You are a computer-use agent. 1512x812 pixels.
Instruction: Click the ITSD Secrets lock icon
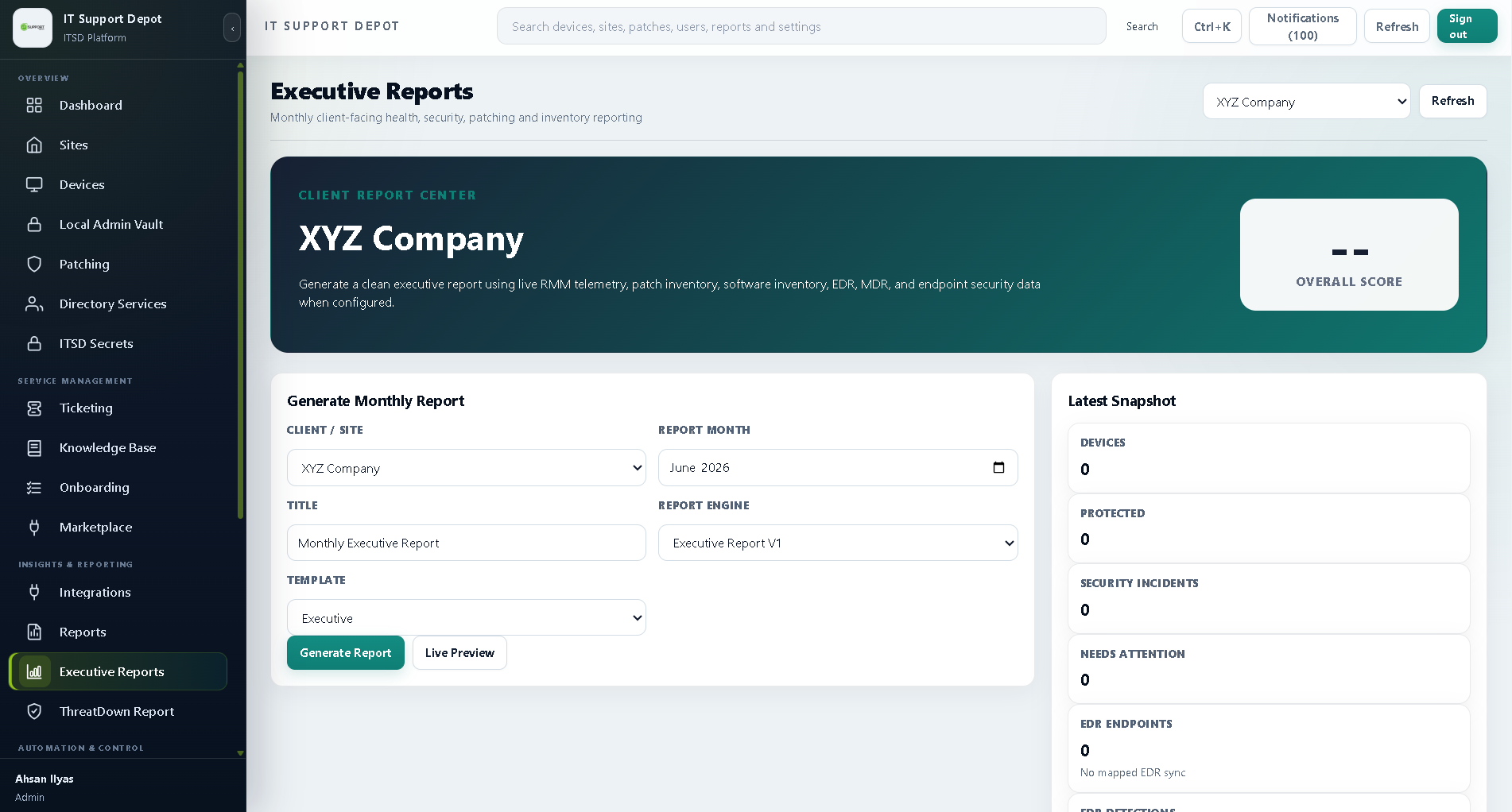coord(34,343)
